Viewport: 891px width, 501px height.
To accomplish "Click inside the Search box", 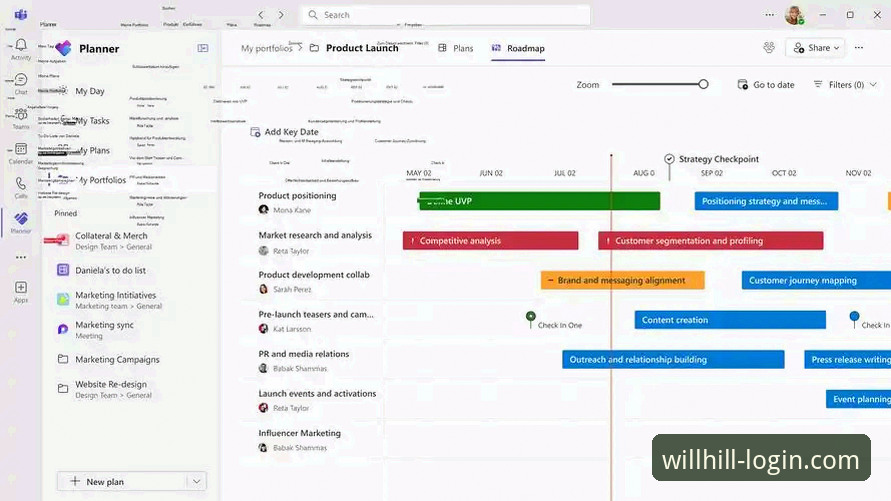I will (445, 15).
